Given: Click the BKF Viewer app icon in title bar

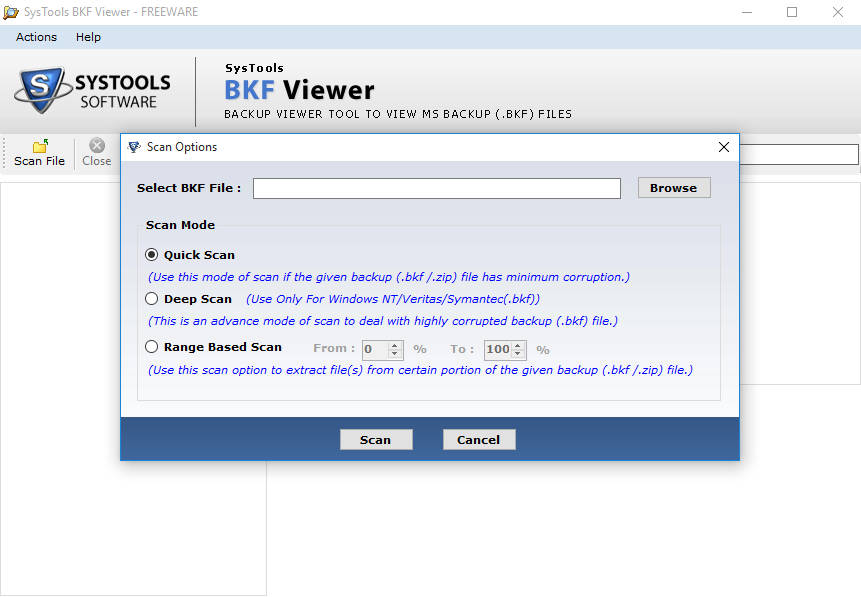Looking at the screenshot, I should tap(11, 12).
